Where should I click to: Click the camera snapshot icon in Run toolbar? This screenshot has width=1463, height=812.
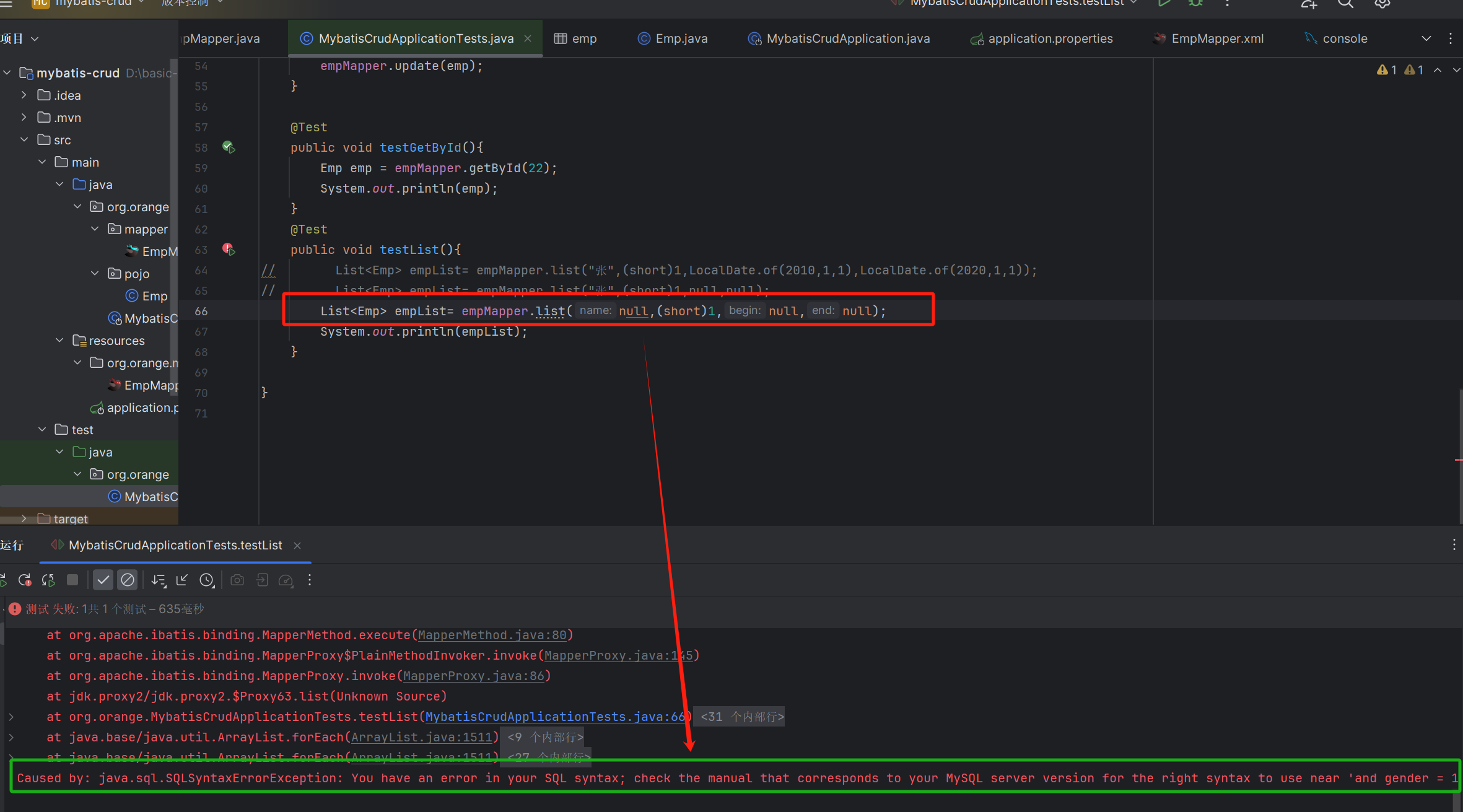(x=237, y=580)
